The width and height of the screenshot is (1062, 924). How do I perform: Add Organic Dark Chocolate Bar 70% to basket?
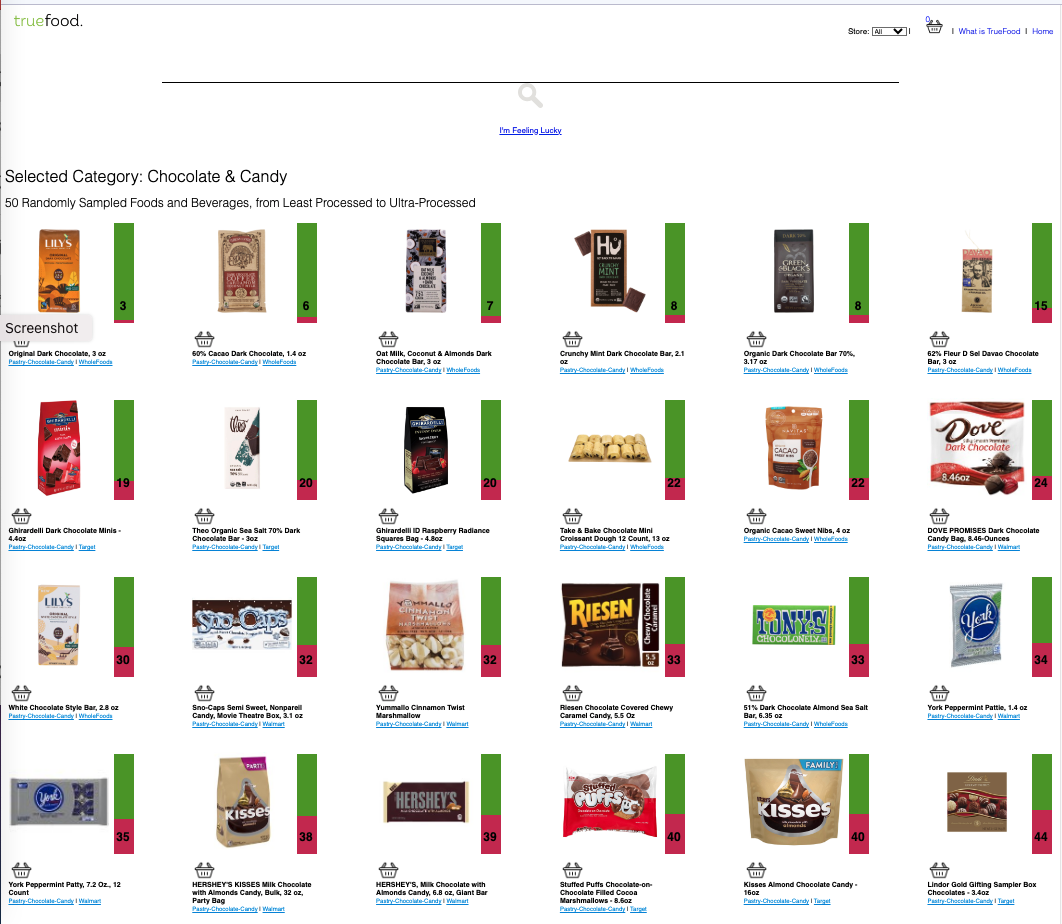(757, 339)
